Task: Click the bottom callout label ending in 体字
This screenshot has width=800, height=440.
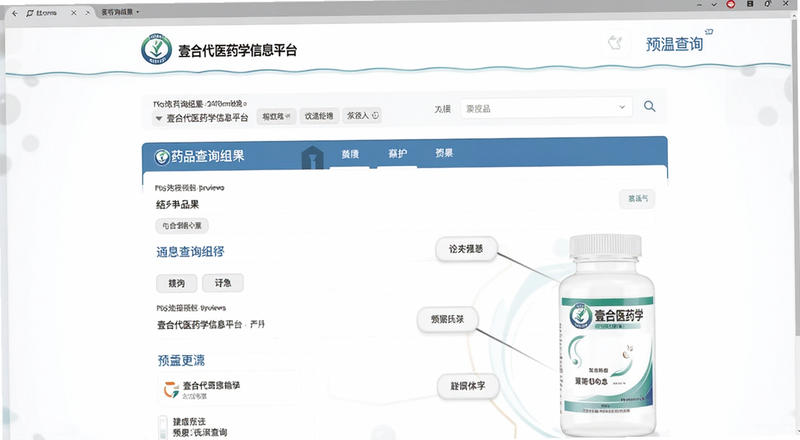Action: point(468,386)
